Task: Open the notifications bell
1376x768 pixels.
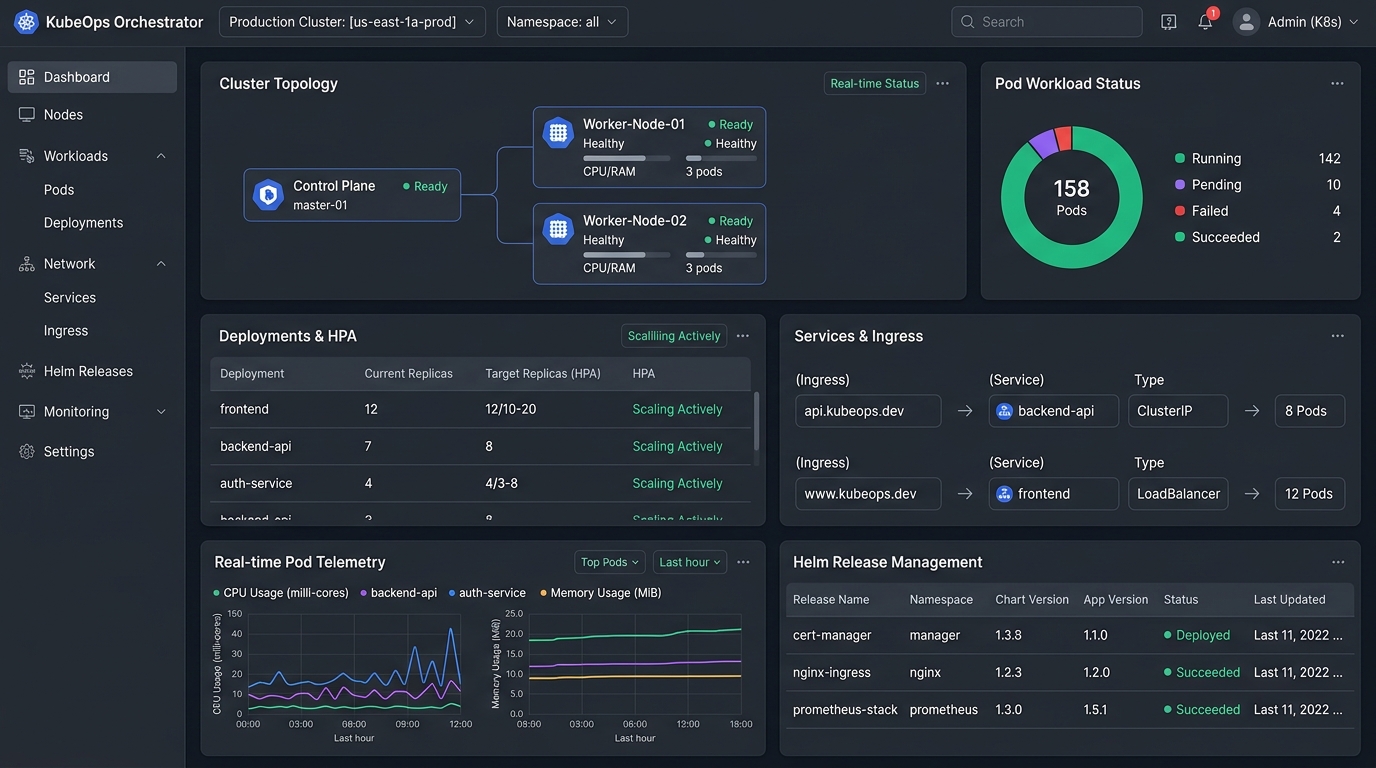Action: (1206, 22)
